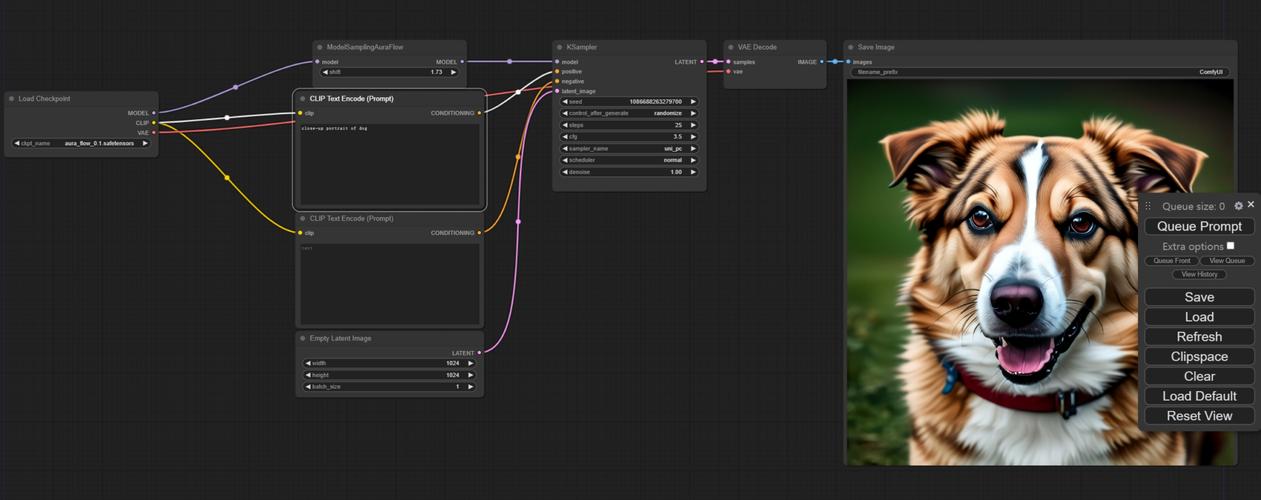Image resolution: width=1261 pixels, height=500 pixels.
Task: Open the sampler_name uni_pc selector
Action: pos(629,148)
